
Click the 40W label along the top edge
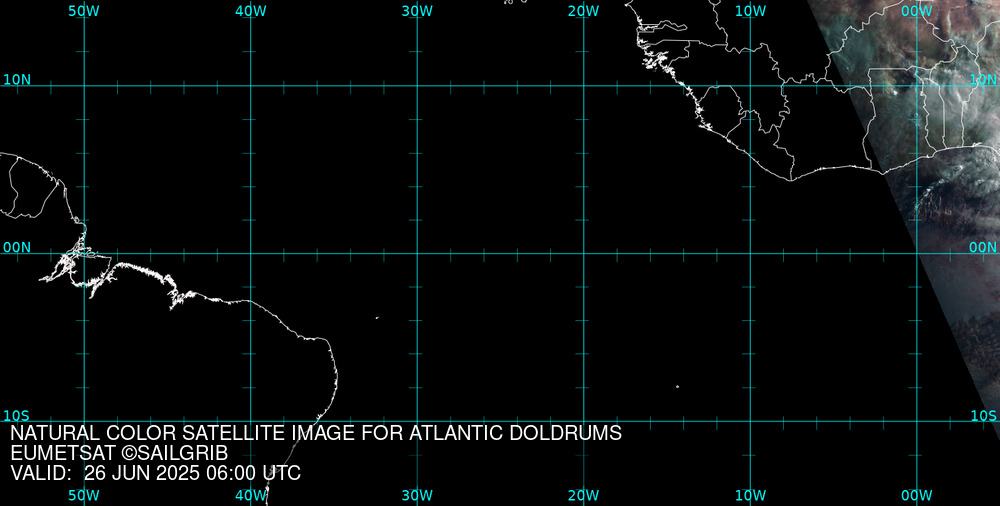coord(251,11)
